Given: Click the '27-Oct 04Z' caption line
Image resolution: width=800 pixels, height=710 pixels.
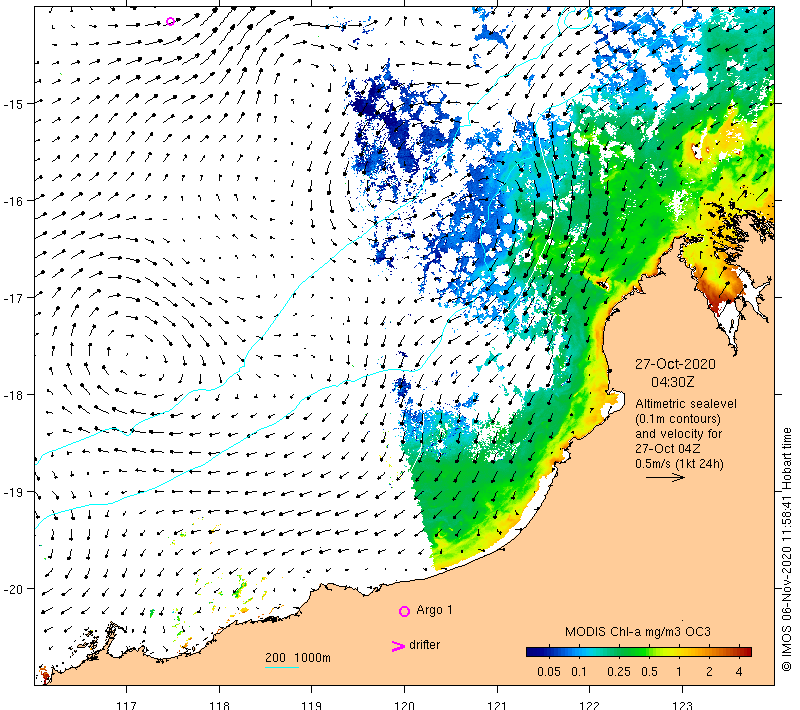Looking at the screenshot, I should point(668,449).
